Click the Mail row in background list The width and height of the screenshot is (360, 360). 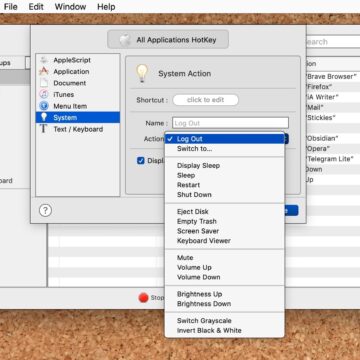click(333, 107)
